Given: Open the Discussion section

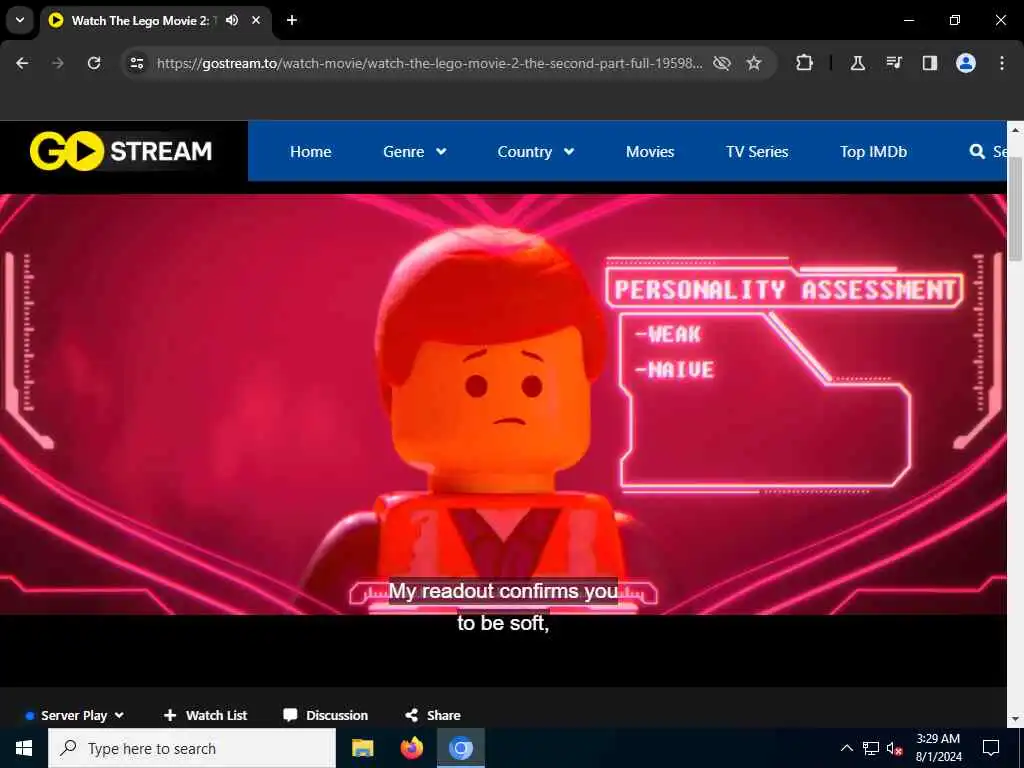Looking at the screenshot, I should (325, 715).
